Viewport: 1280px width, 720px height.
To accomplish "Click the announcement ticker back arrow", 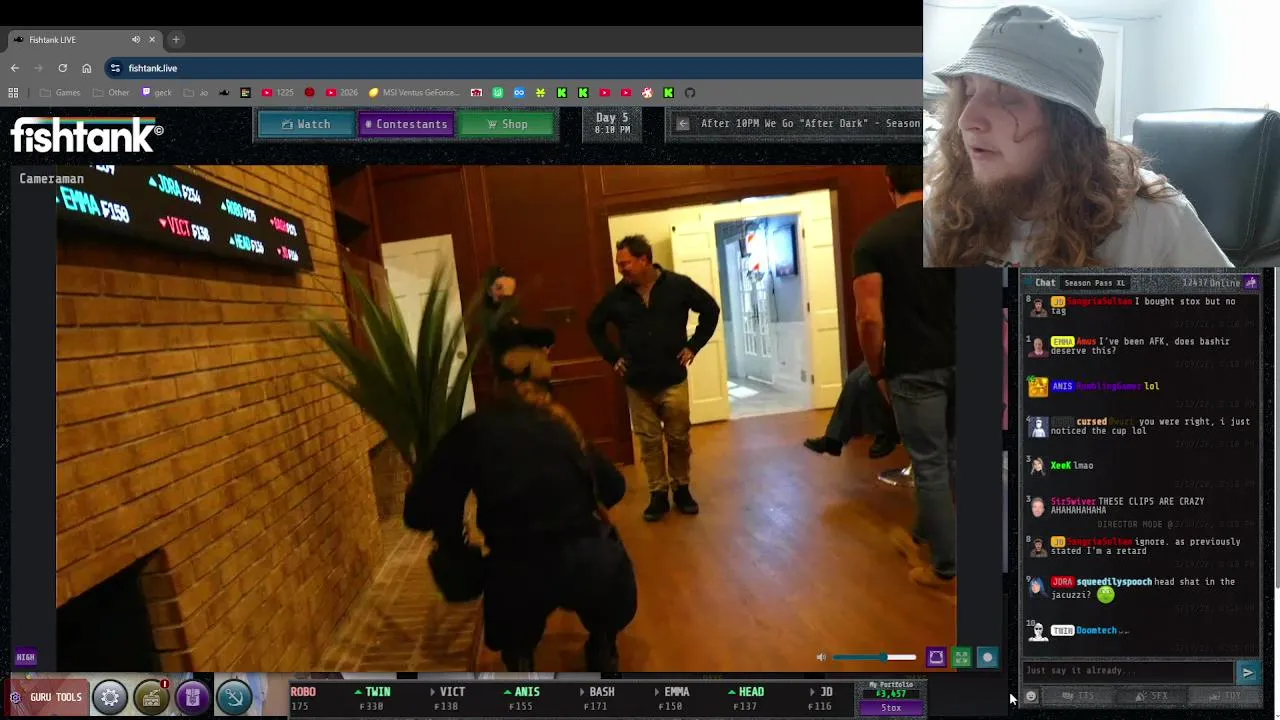I will (683, 124).
